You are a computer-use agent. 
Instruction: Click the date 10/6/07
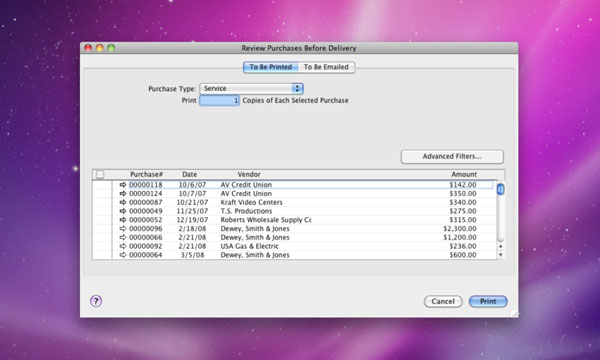[x=192, y=185]
